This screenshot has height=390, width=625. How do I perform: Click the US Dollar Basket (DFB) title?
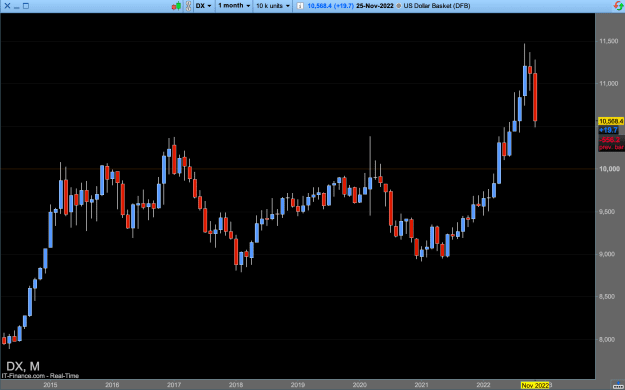pyautogui.click(x=436, y=6)
